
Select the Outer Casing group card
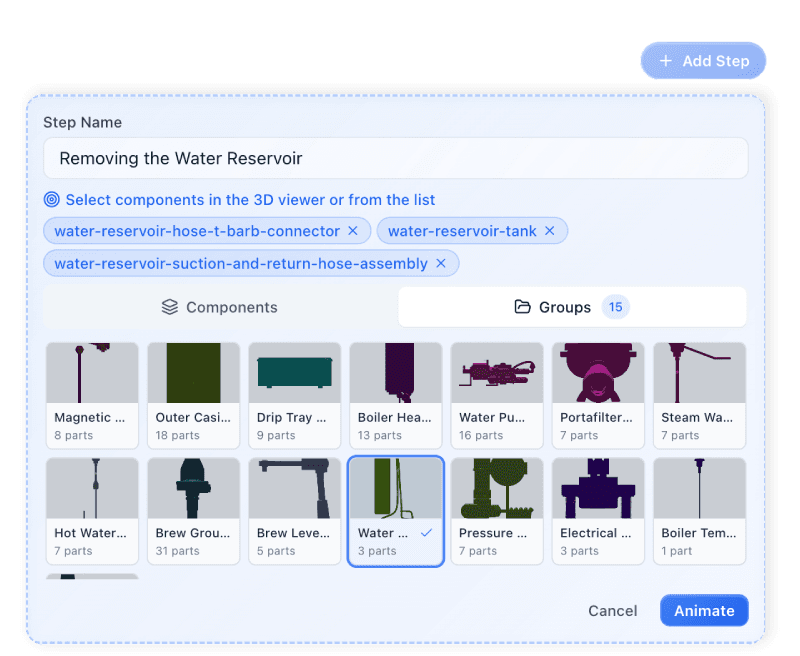[193, 395]
